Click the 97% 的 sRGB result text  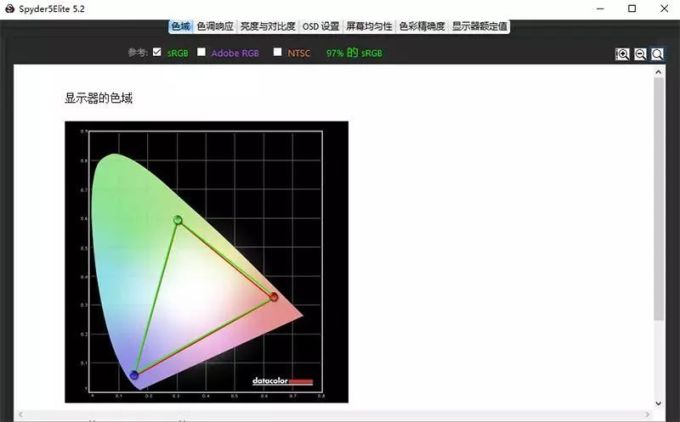coord(354,53)
